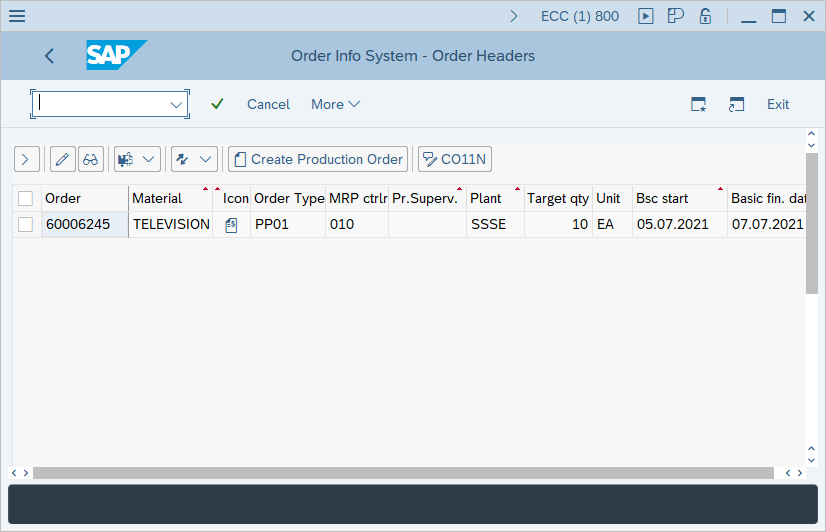
Task: Click the document icon in TELEVISION row
Action: (x=231, y=225)
